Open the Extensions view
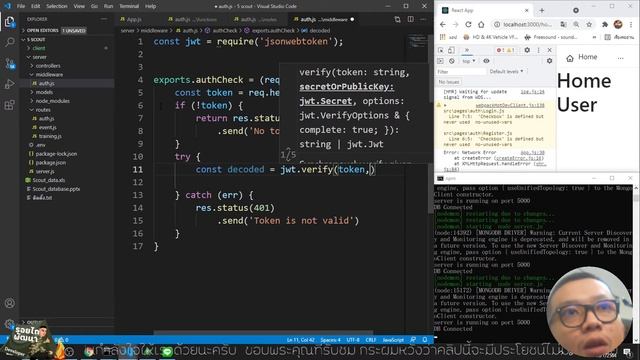 tap(9, 105)
